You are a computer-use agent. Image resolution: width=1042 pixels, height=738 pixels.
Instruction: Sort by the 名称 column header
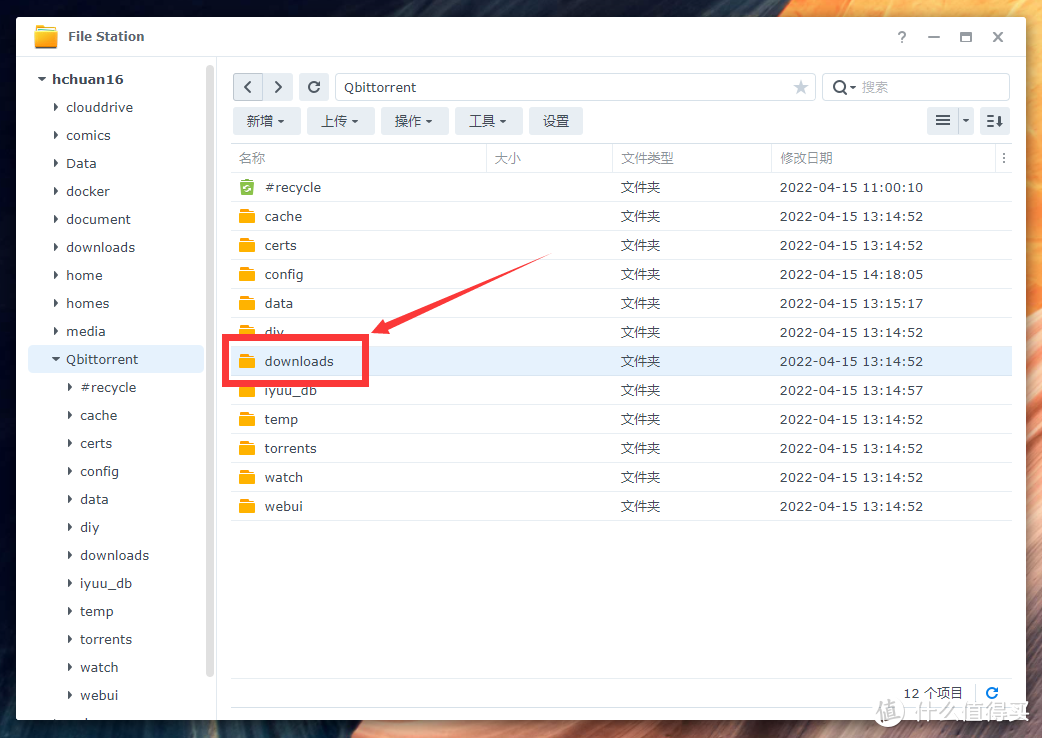click(359, 158)
